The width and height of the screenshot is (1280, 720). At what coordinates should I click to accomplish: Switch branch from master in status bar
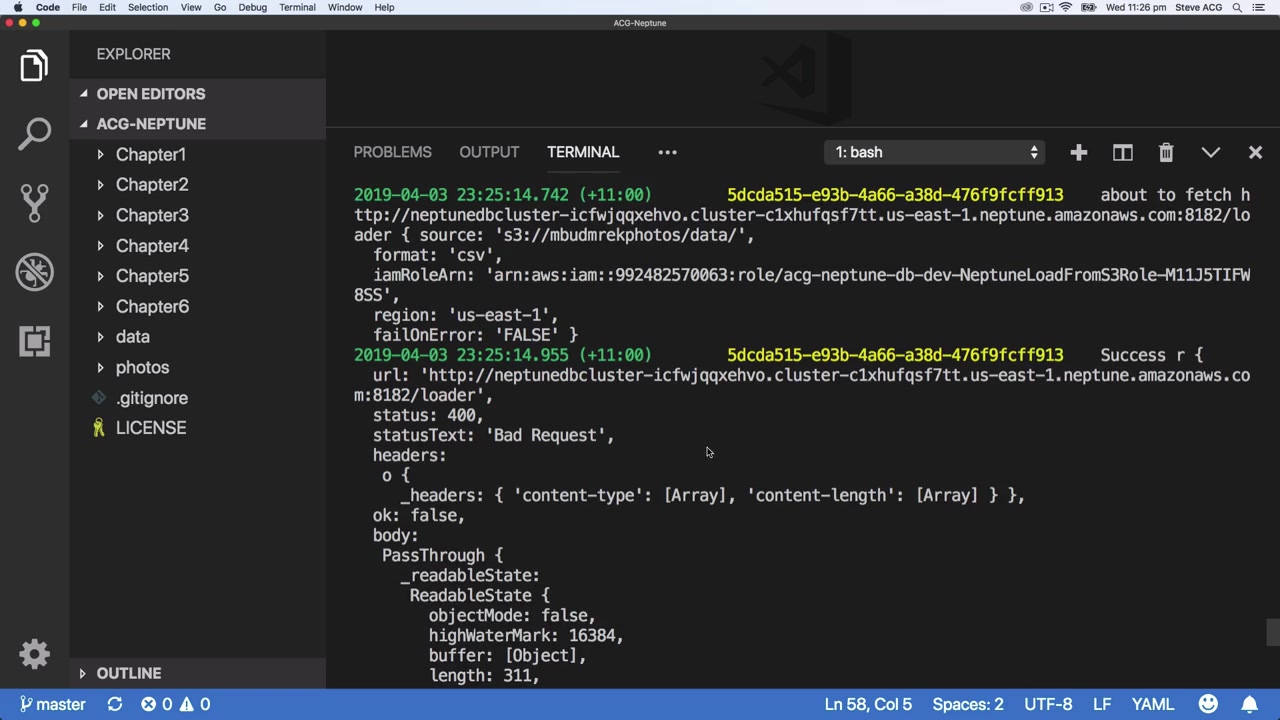[x=52, y=704]
